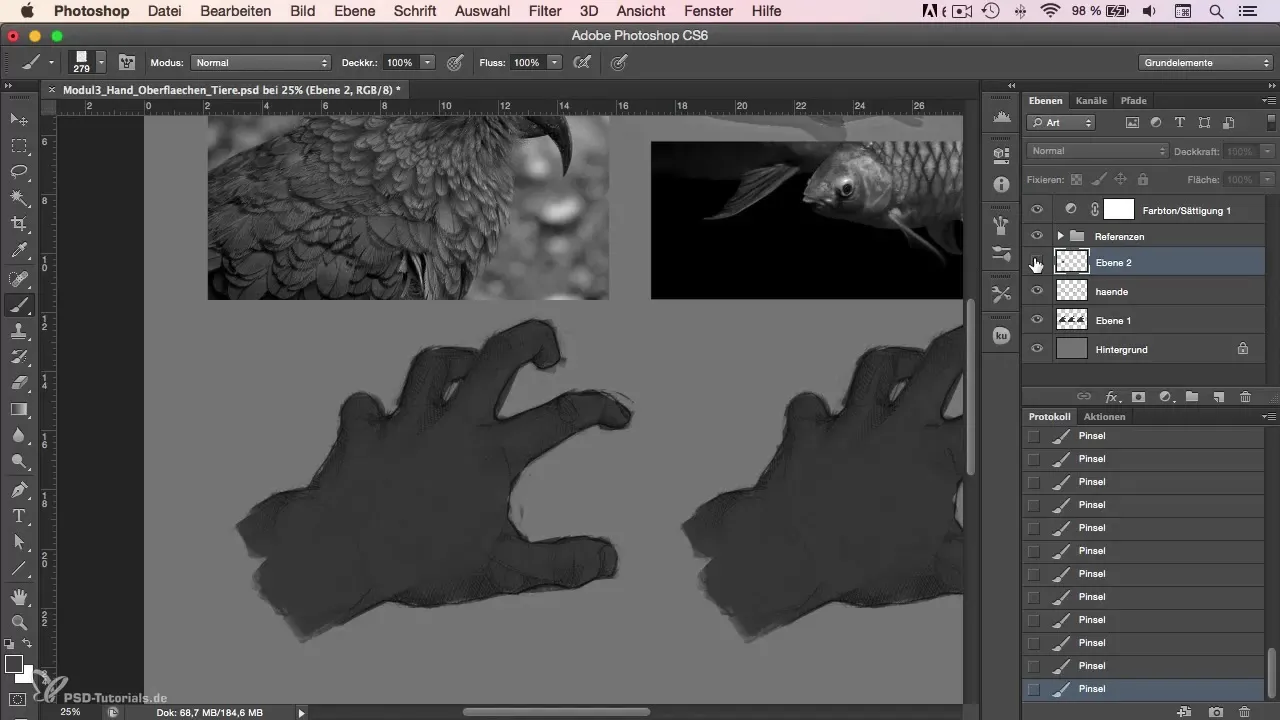This screenshot has height=720, width=1280.
Task: Open the Filter menu
Action: (x=545, y=11)
